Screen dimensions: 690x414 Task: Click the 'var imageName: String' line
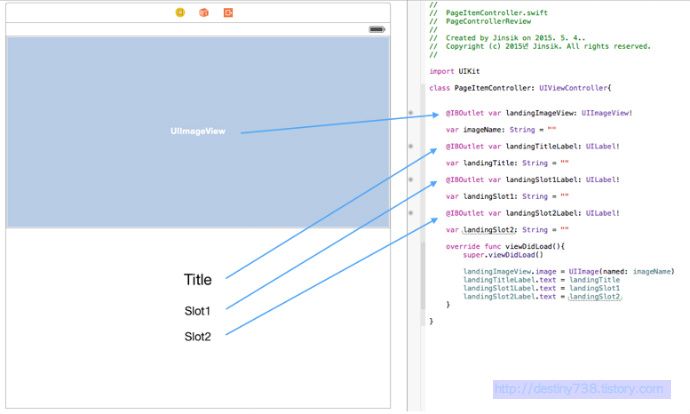pyautogui.click(x=501, y=130)
